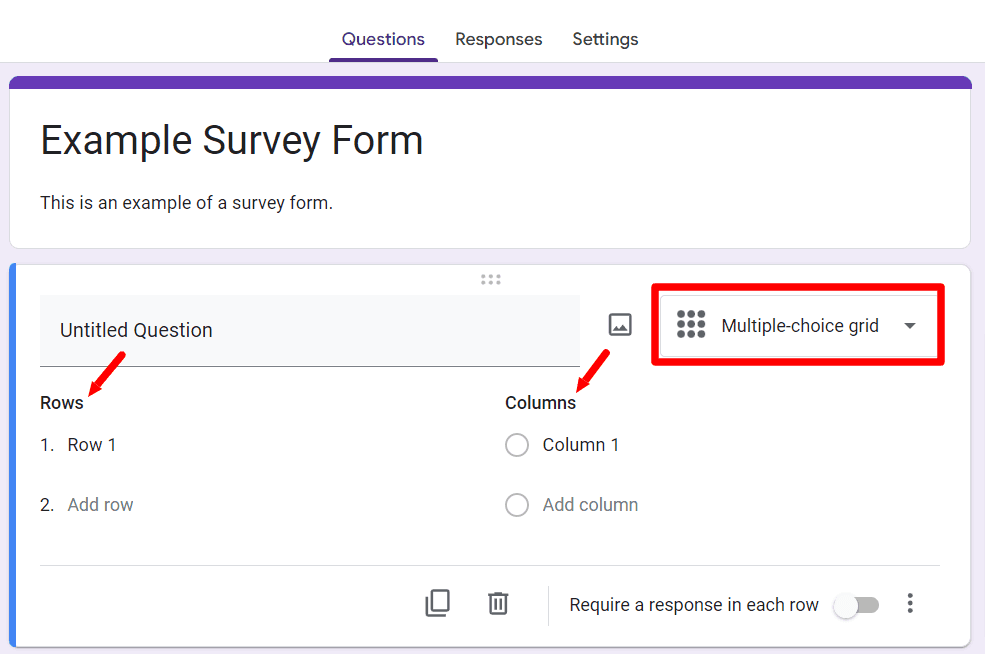The width and height of the screenshot is (985, 654).
Task: Switch to the Questions tab
Action: tap(383, 40)
